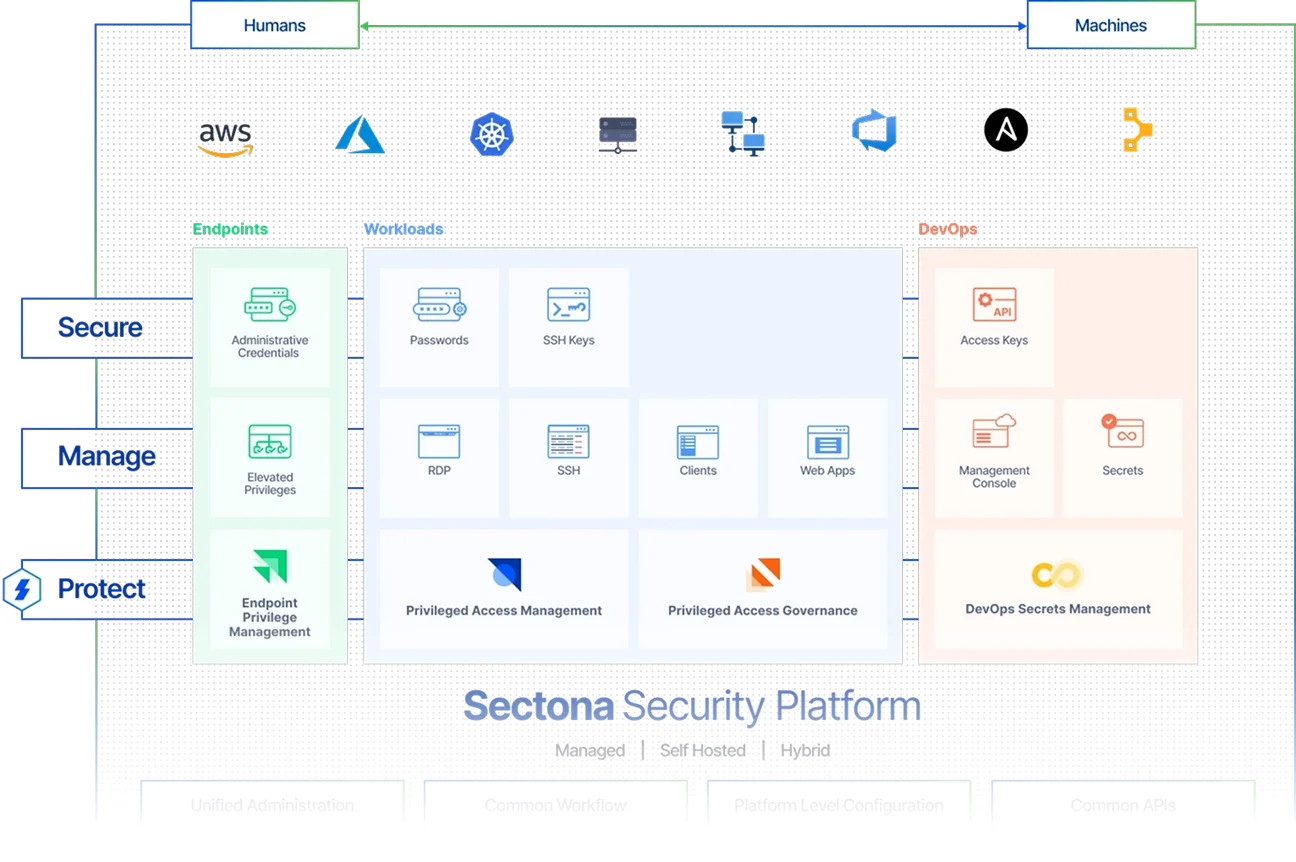Open the Passwords icon
The width and height of the screenshot is (1296, 862).
(x=439, y=305)
